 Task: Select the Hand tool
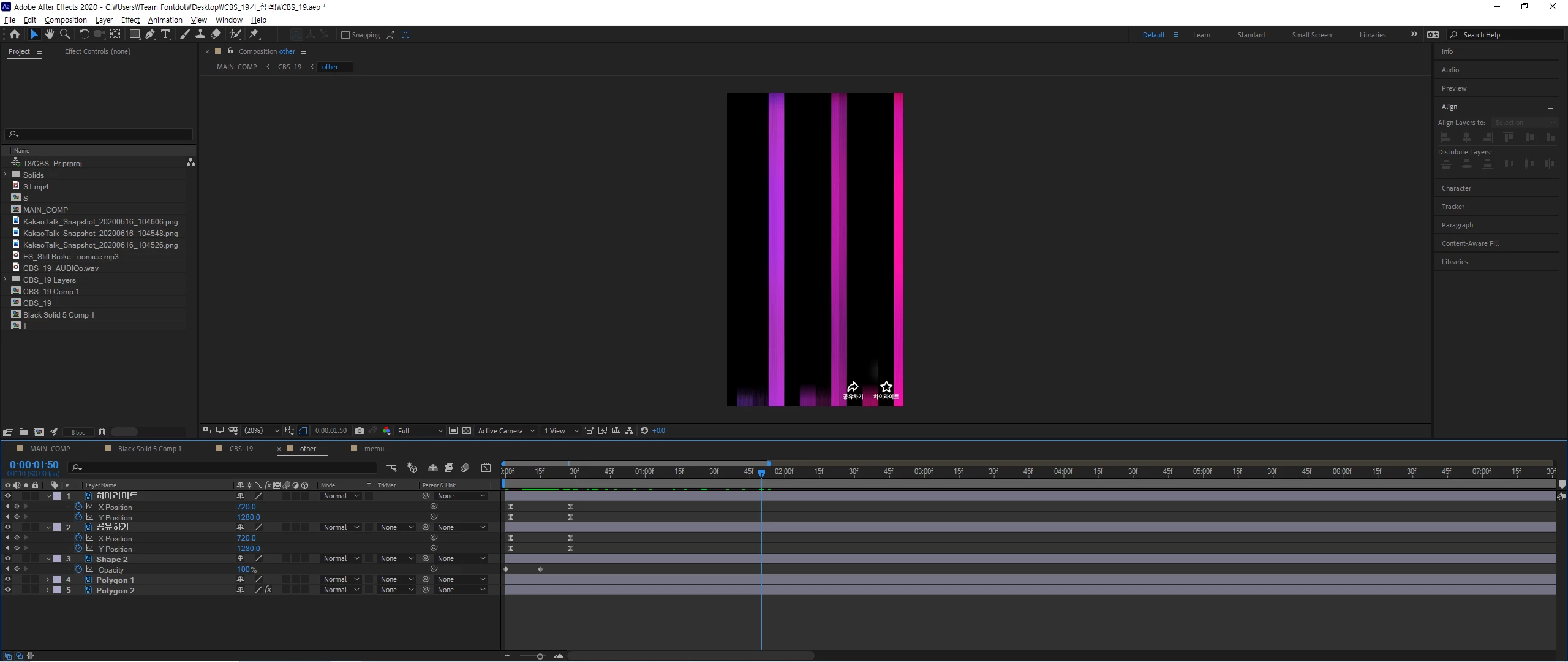49,34
